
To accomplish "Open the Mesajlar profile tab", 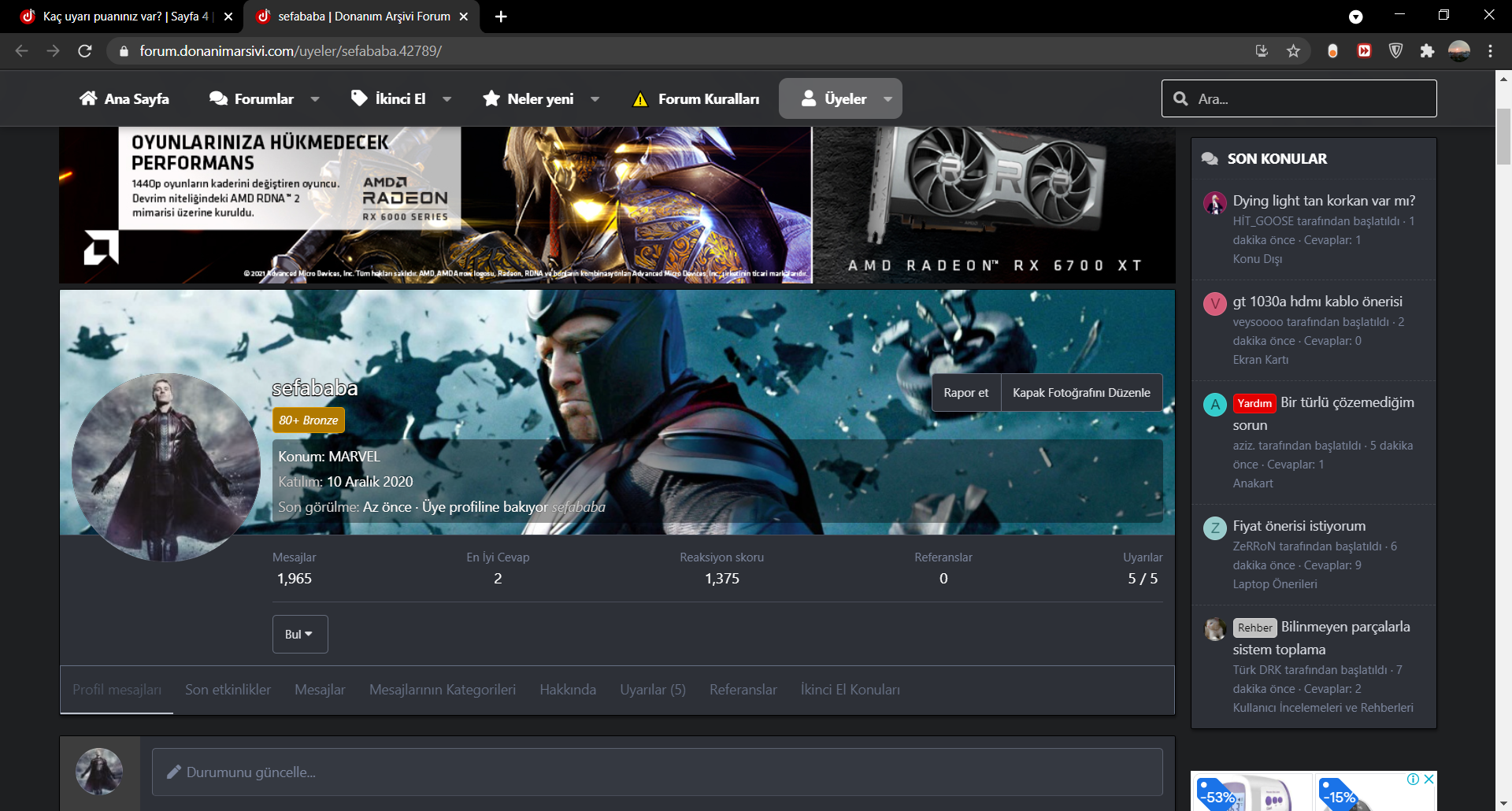I will [320, 690].
